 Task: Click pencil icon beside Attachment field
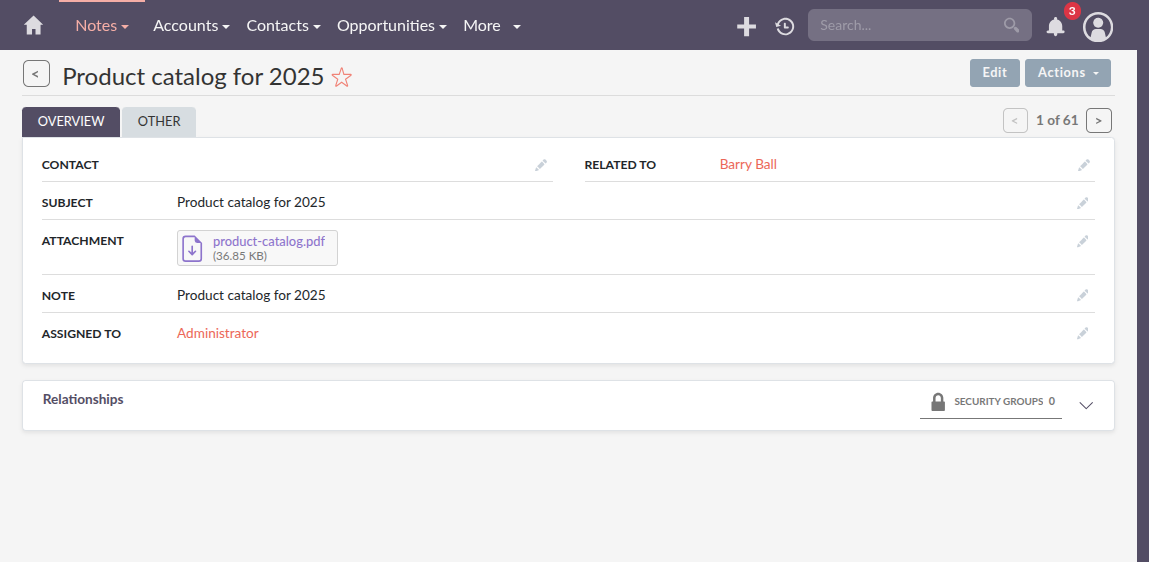click(x=1083, y=241)
